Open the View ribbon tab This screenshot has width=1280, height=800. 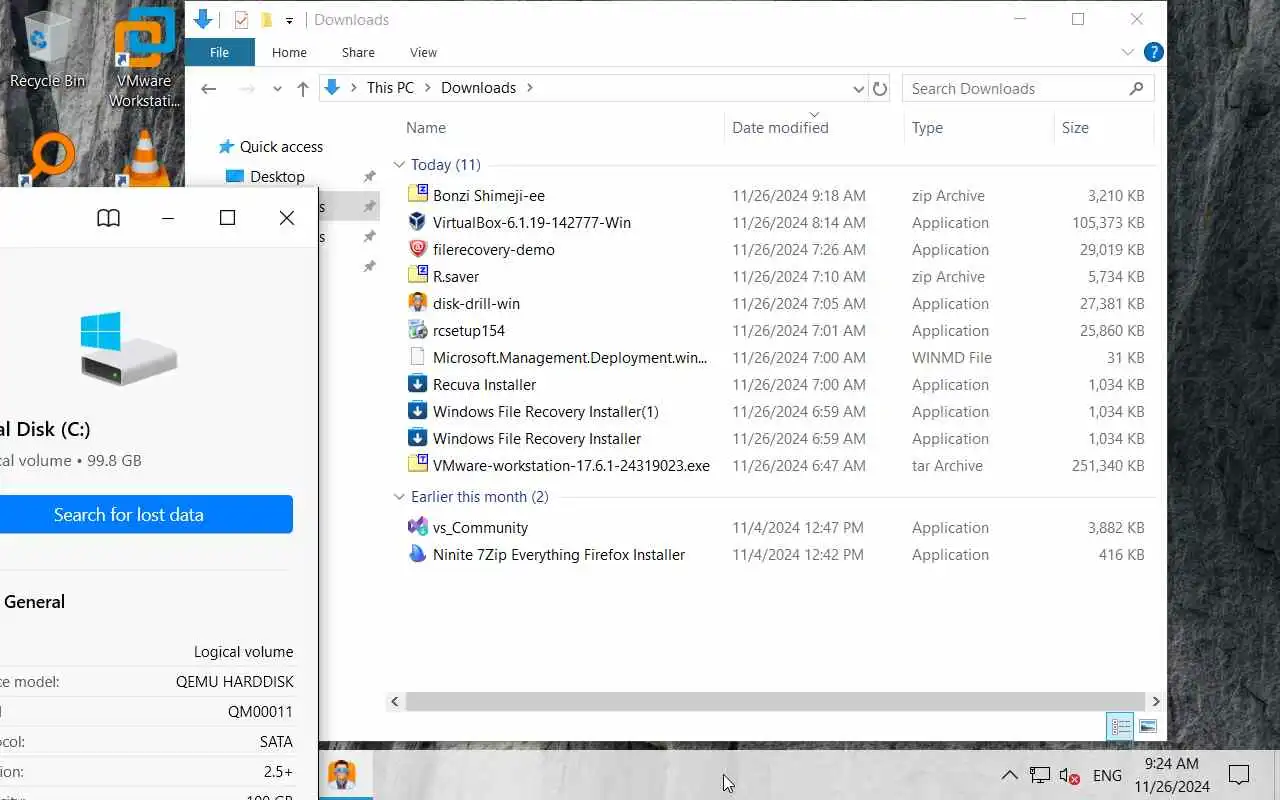(x=423, y=52)
